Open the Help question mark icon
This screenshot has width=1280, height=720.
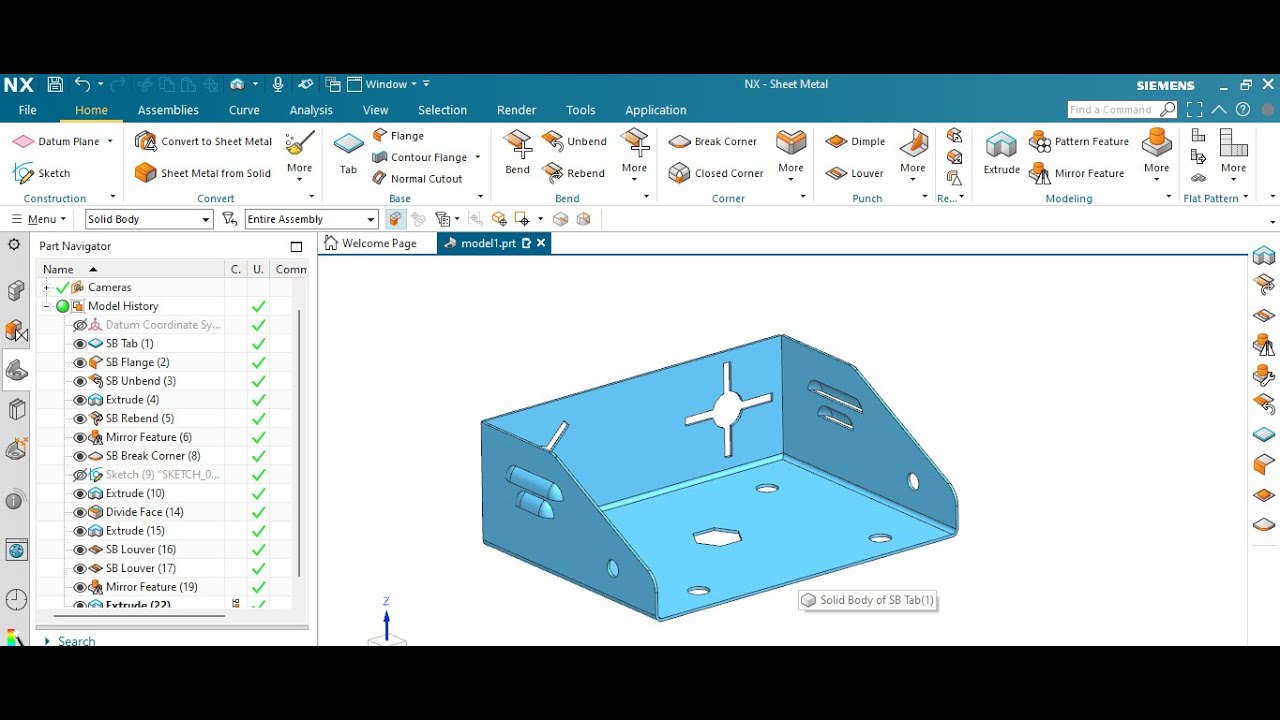click(1243, 110)
